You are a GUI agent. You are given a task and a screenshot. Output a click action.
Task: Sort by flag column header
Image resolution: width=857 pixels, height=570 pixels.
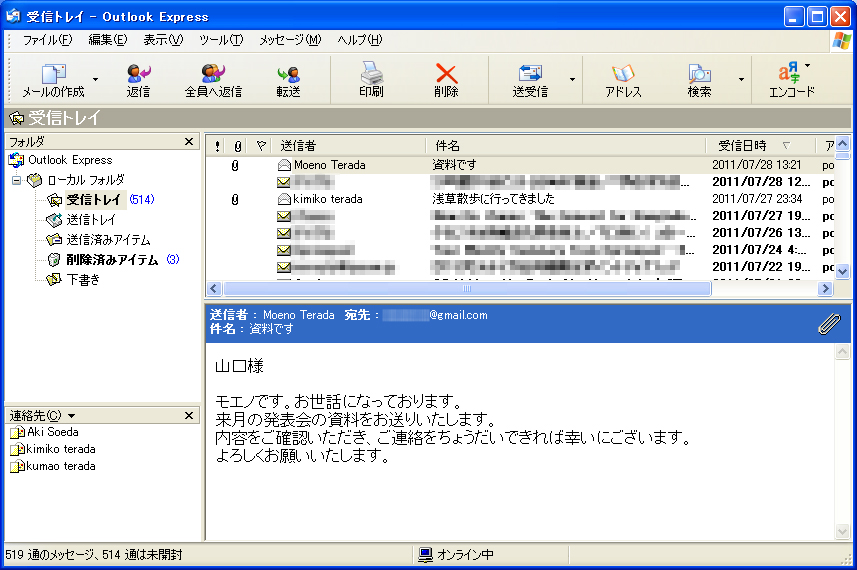[x=261, y=146]
